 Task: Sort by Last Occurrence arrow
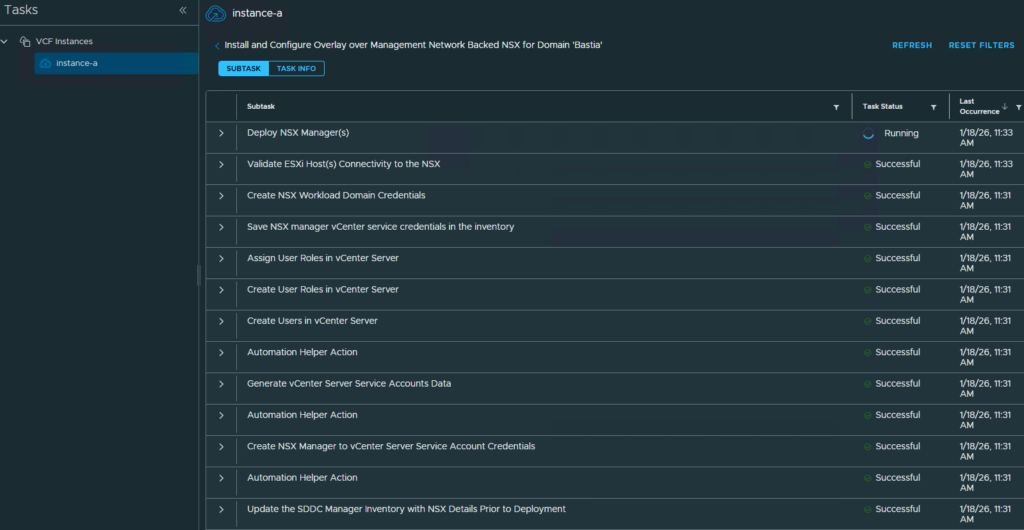pos(1005,106)
